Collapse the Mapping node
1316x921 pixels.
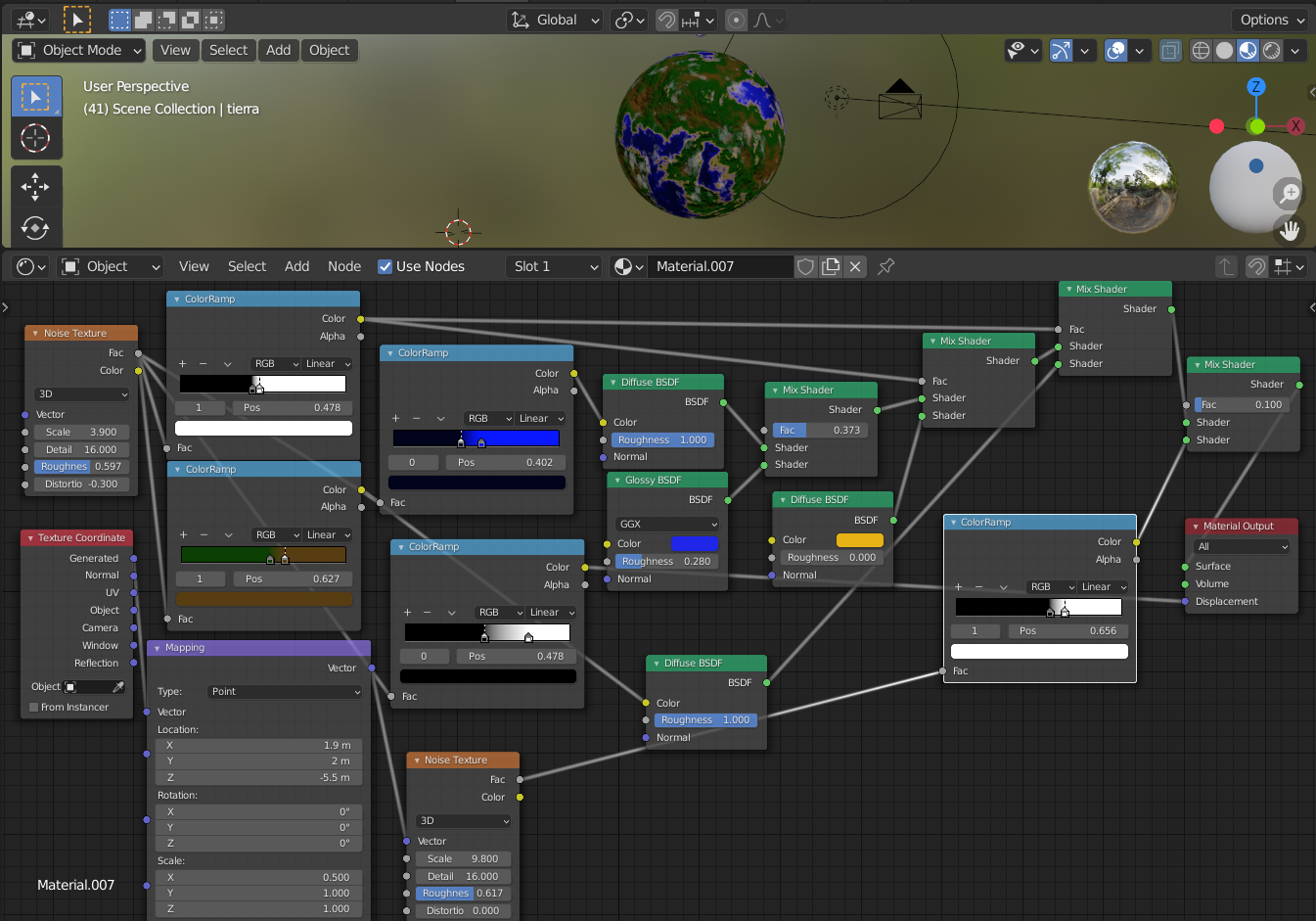coord(157,648)
